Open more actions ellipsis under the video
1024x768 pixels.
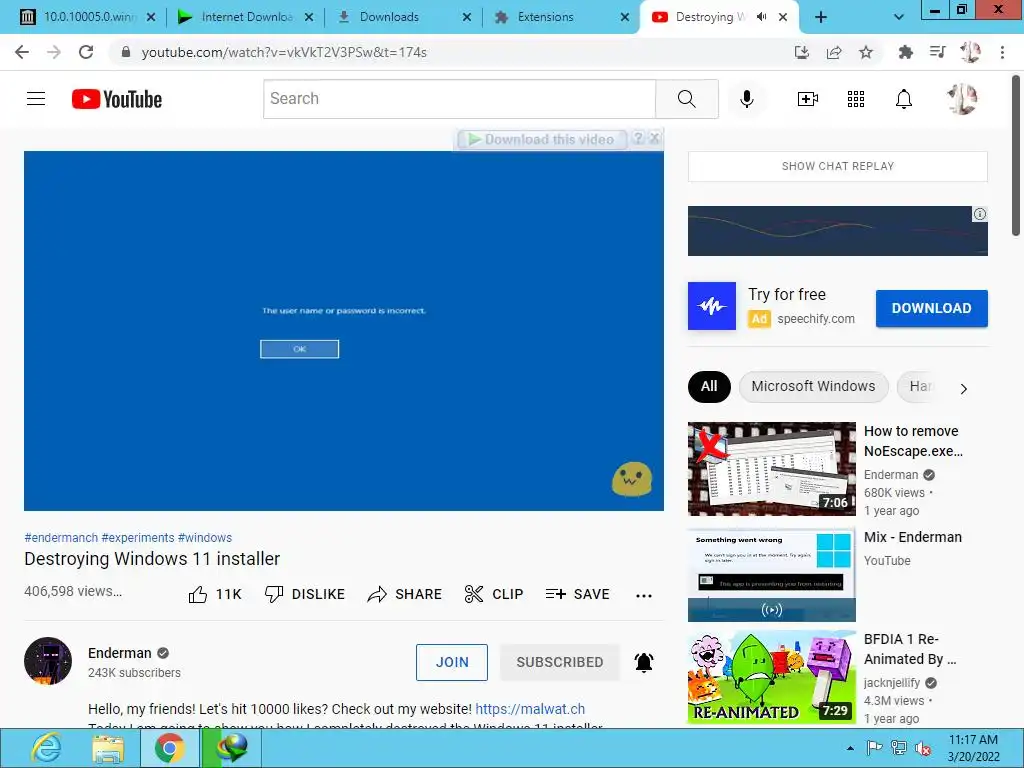pos(644,595)
